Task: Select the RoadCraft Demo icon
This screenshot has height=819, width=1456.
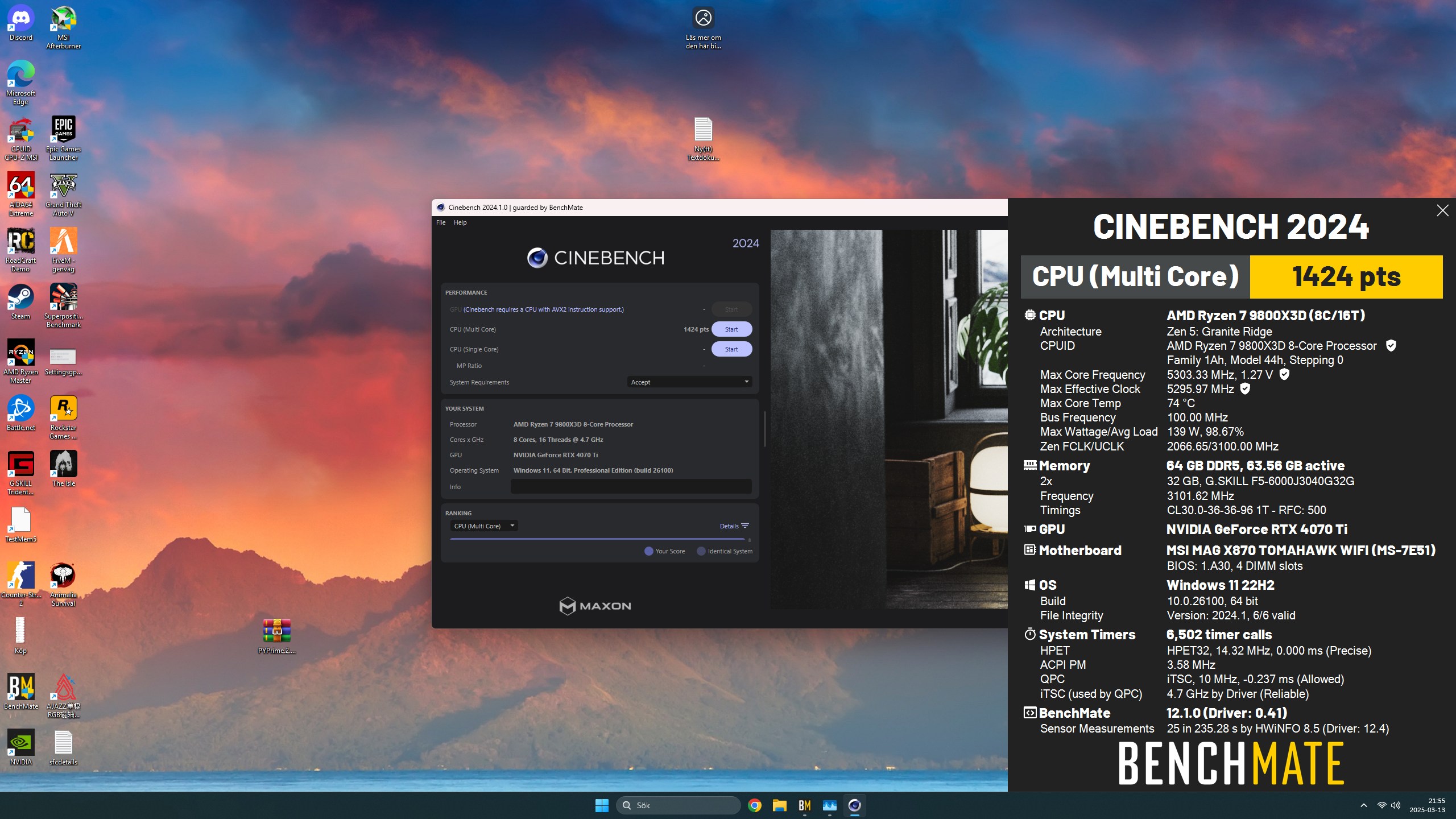Action: coord(21,250)
